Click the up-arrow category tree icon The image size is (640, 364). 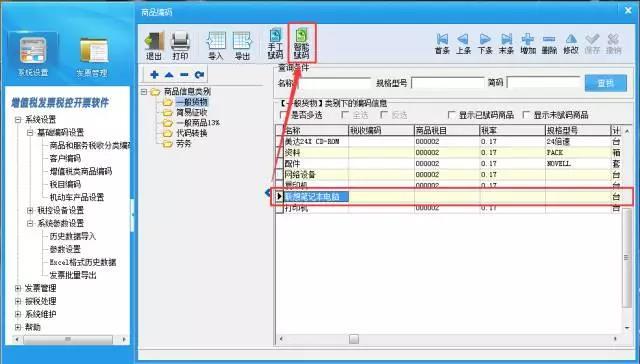click(x=169, y=75)
